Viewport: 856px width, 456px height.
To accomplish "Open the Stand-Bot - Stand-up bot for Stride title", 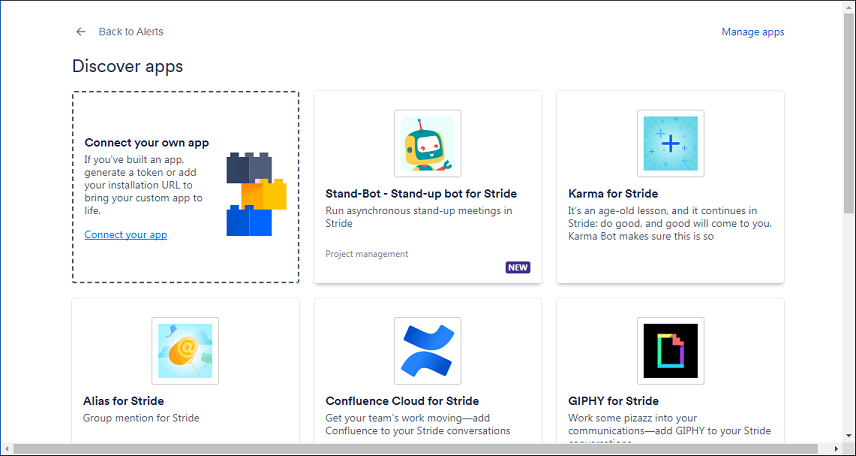I will click(x=421, y=193).
